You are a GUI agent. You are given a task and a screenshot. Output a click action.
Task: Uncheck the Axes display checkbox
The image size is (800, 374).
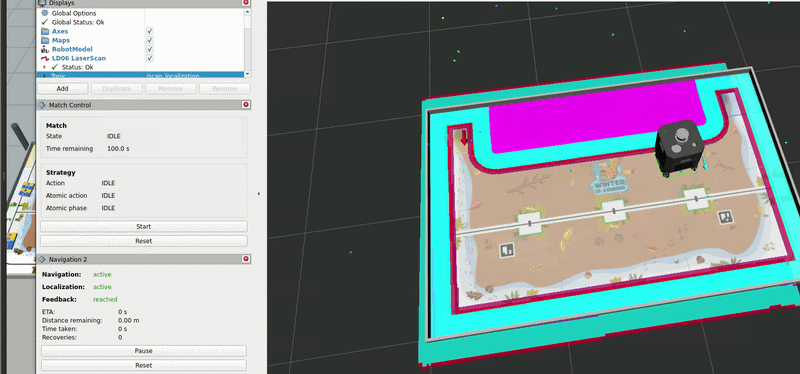click(x=149, y=31)
